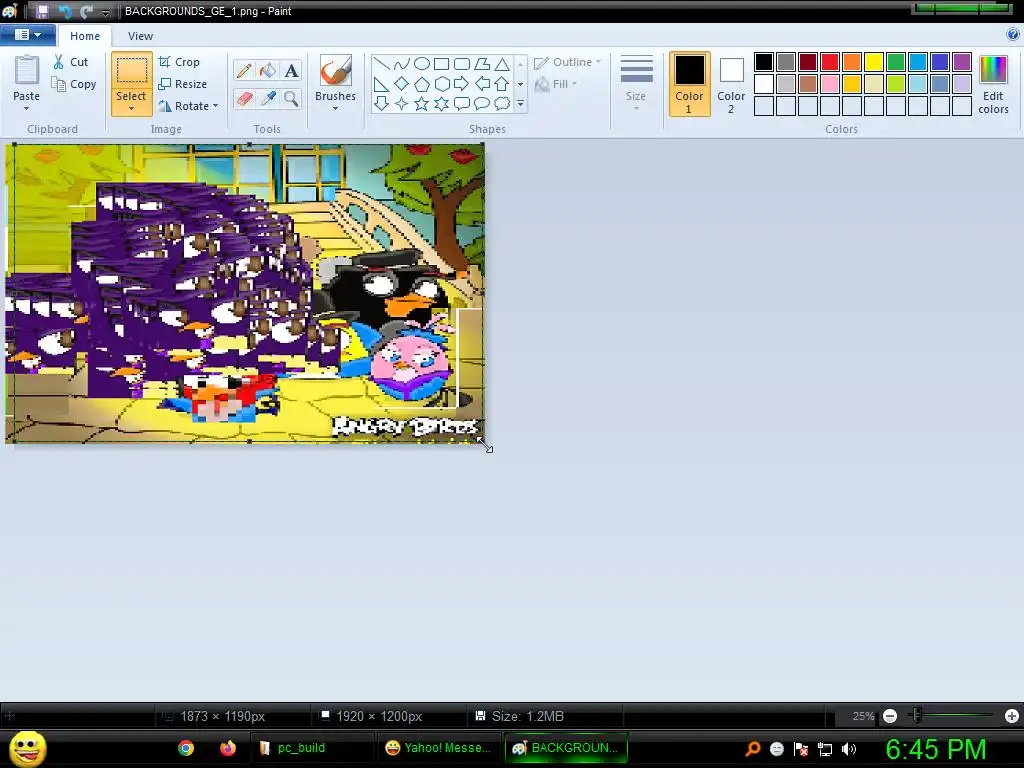Choose the Triangle shape
Image resolution: width=1024 pixels, height=768 pixels.
[x=502, y=63]
